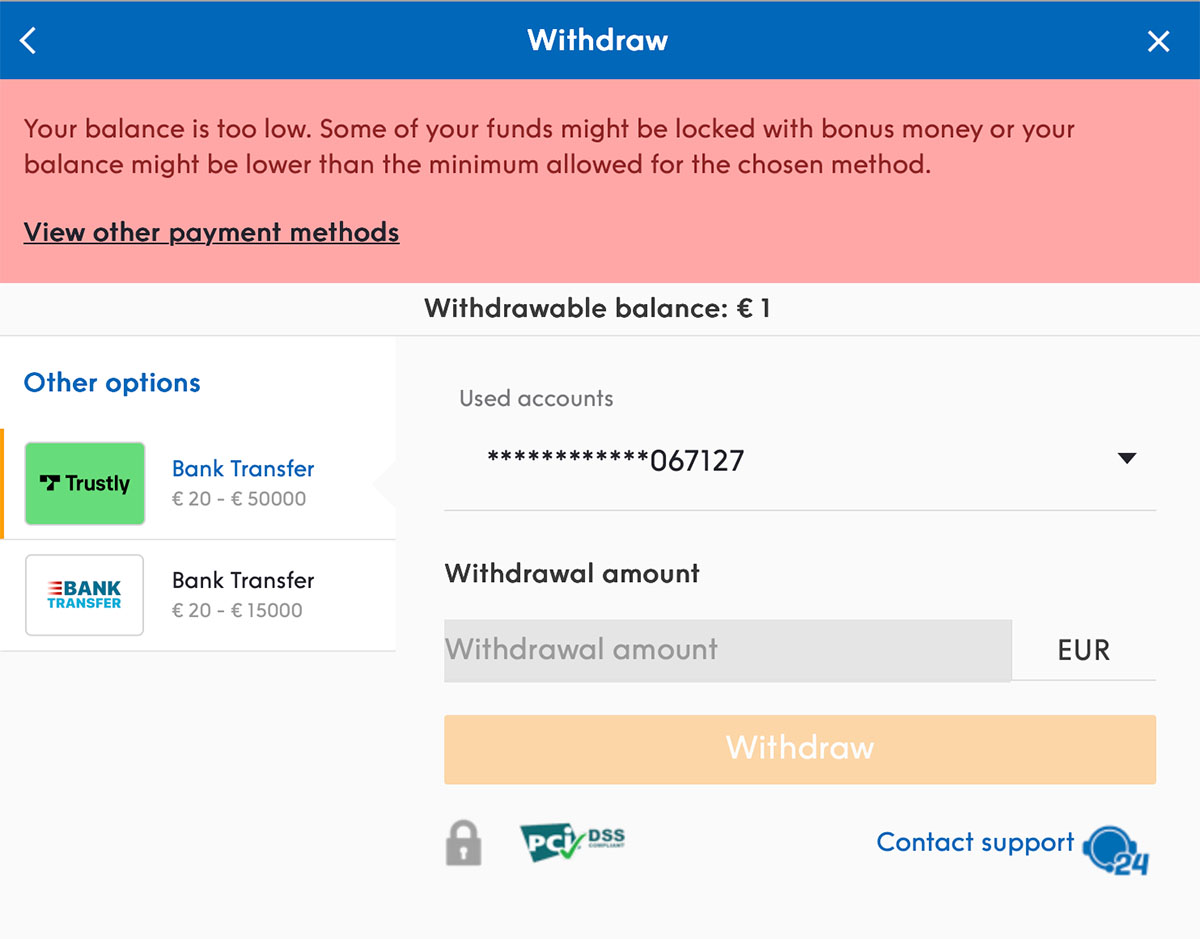1200x939 pixels.
Task: Click the Bank Transfer logo icon
Action: pos(85,595)
